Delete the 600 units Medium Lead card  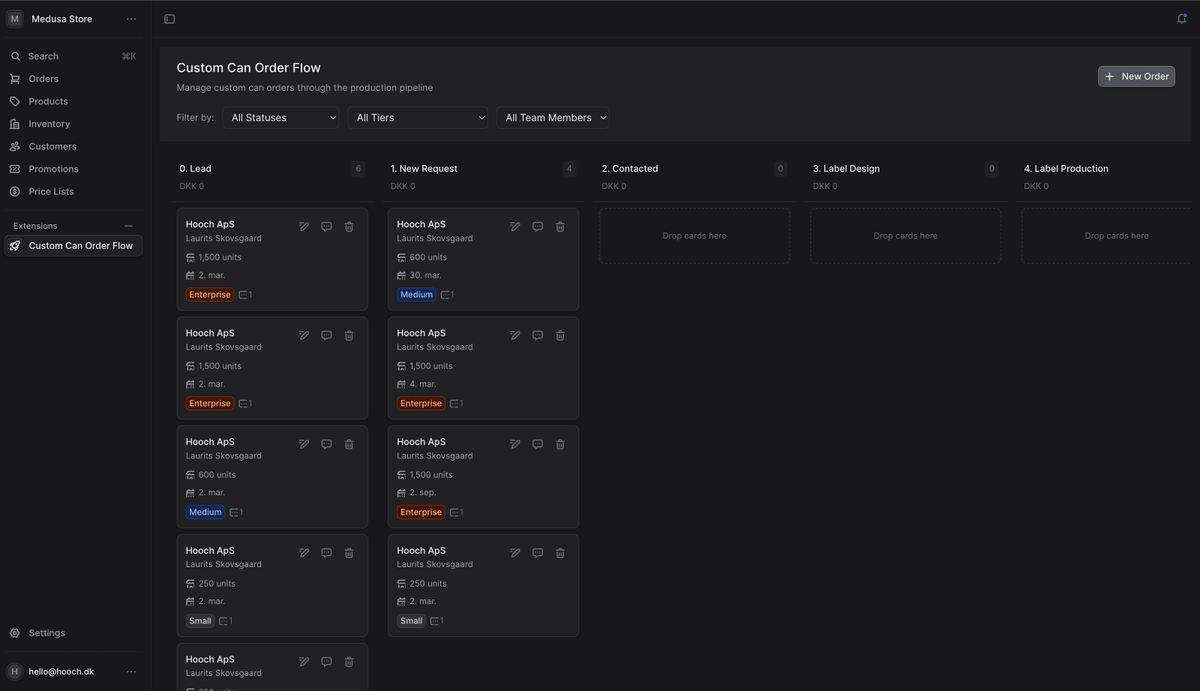tap(349, 444)
